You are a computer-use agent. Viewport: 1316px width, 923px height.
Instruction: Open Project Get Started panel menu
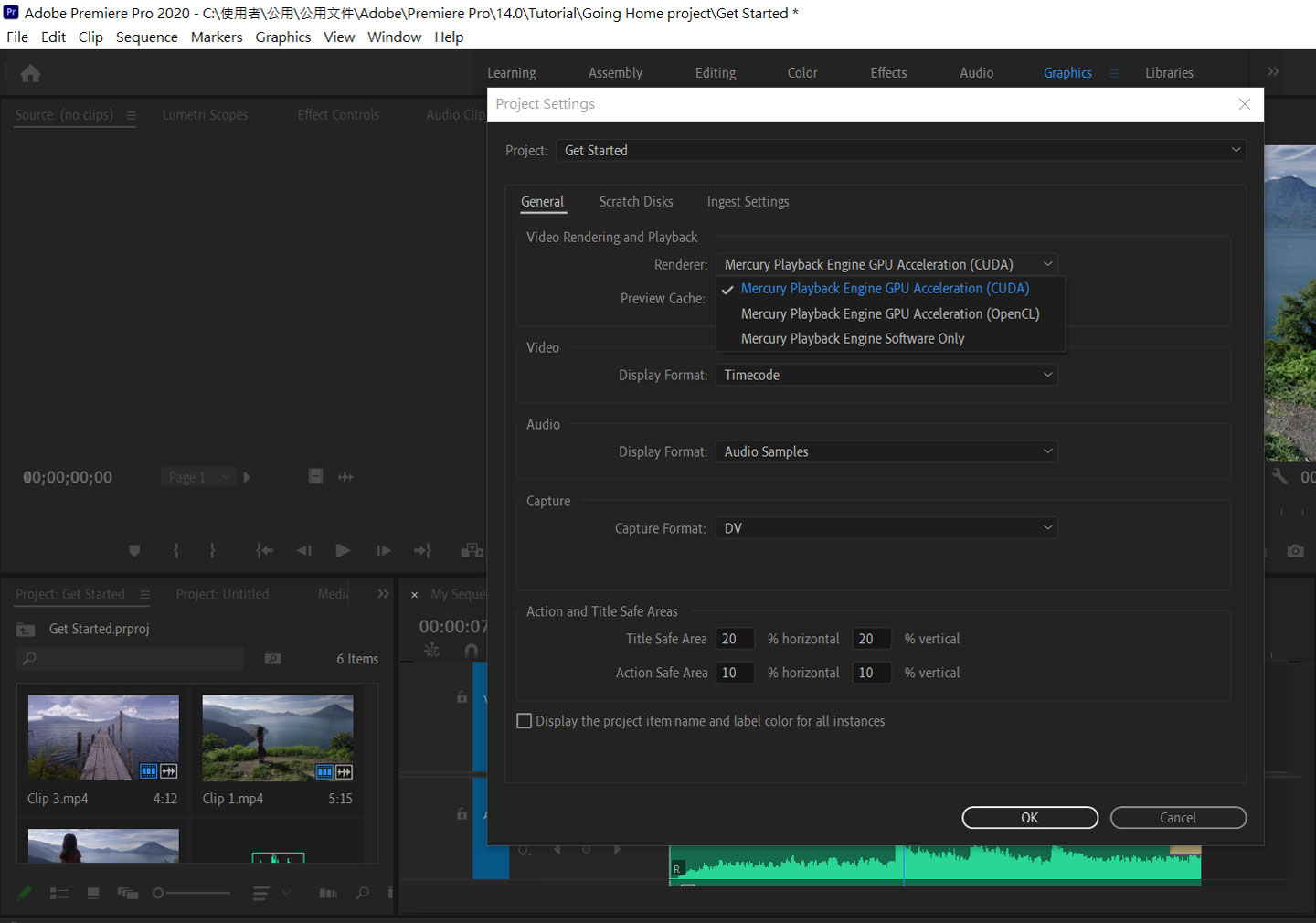144,595
